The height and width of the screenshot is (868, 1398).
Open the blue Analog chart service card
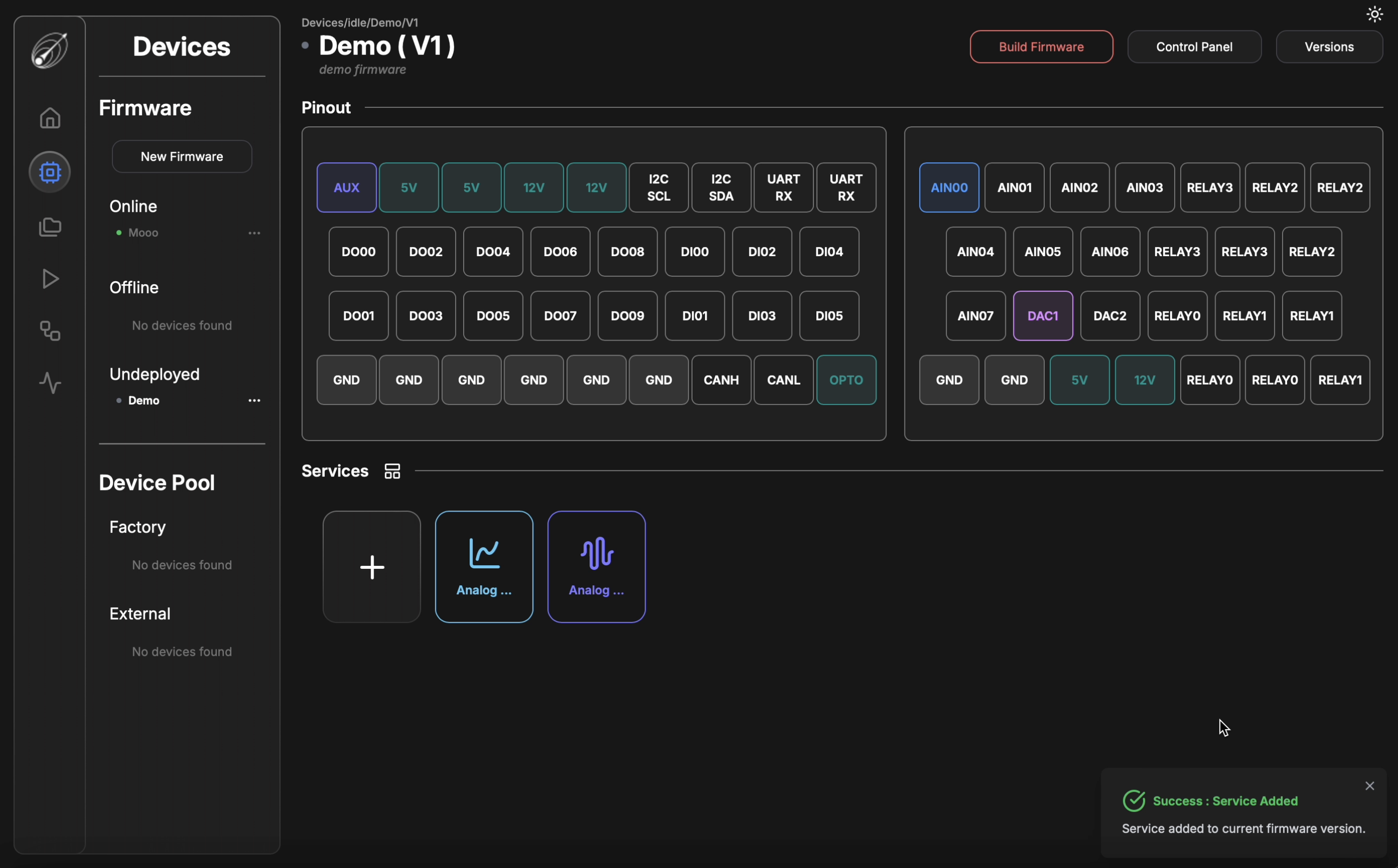(x=484, y=567)
